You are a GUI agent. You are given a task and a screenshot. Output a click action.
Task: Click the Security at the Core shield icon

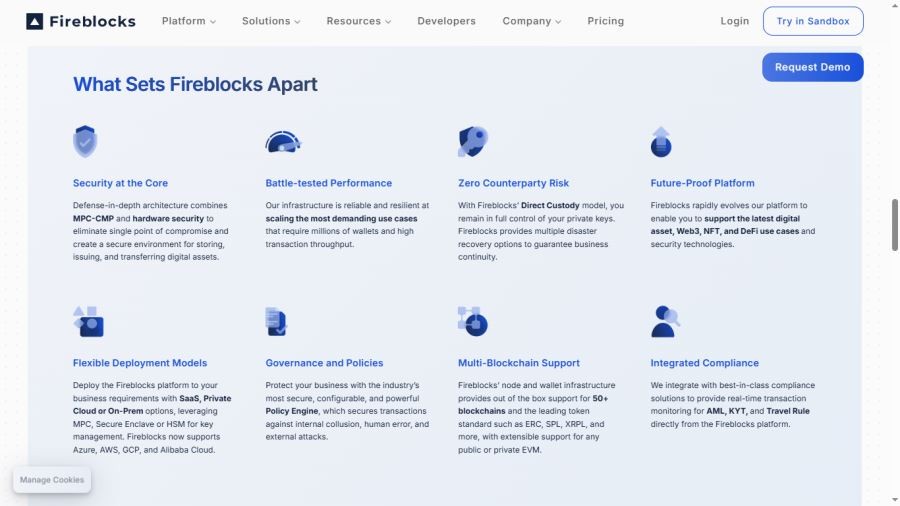tap(85, 141)
